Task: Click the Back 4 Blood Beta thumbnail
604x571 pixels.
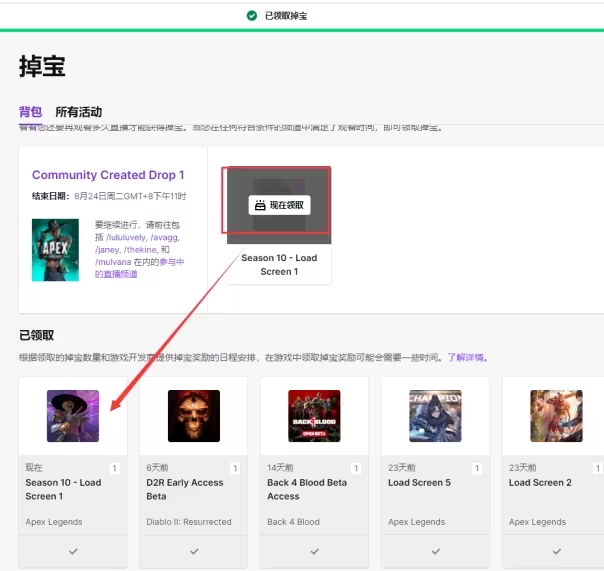Action: 314,416
